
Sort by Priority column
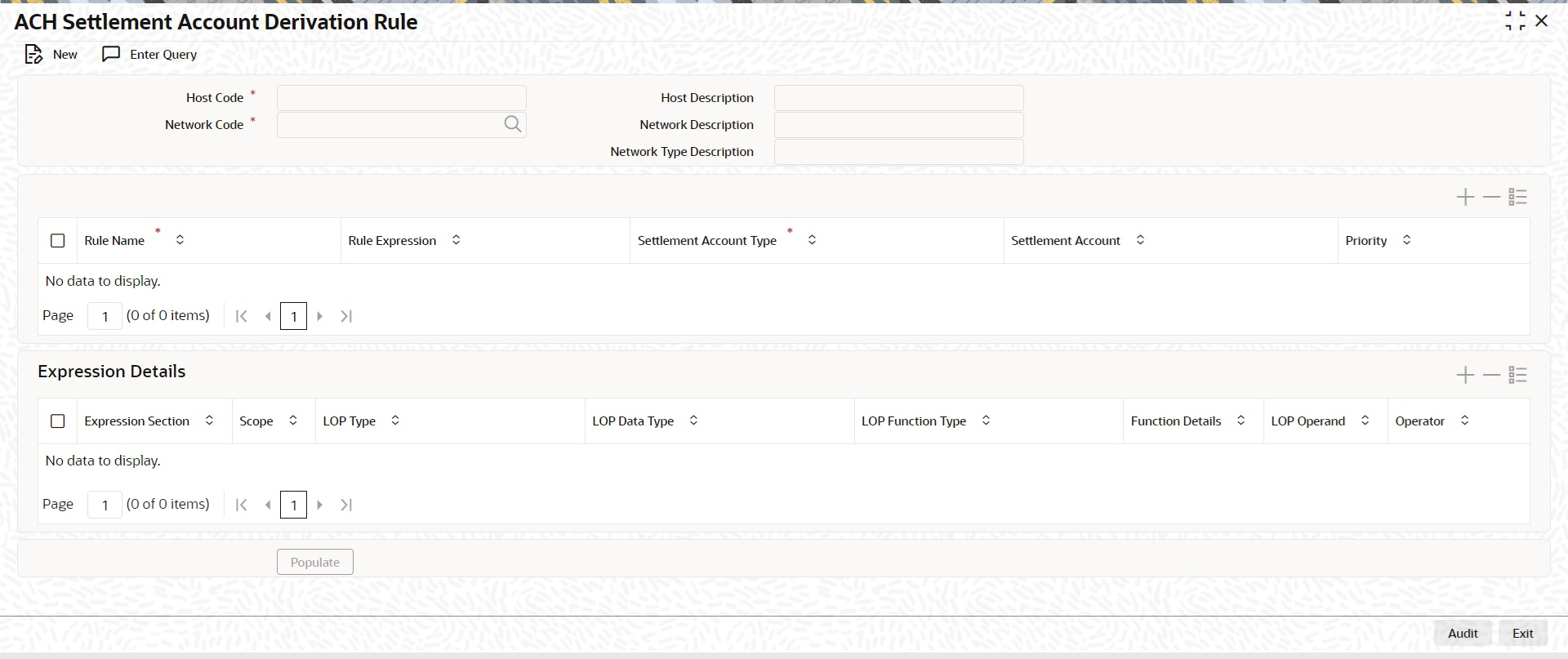[1407, 240]
